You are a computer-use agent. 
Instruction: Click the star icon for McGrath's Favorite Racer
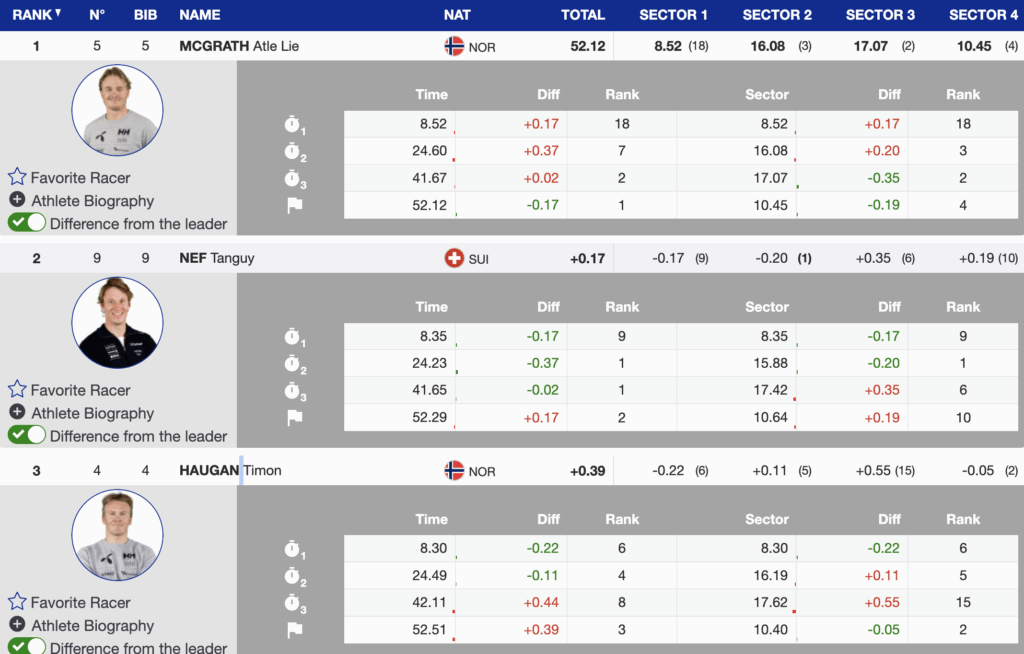(x=17, y=177)
